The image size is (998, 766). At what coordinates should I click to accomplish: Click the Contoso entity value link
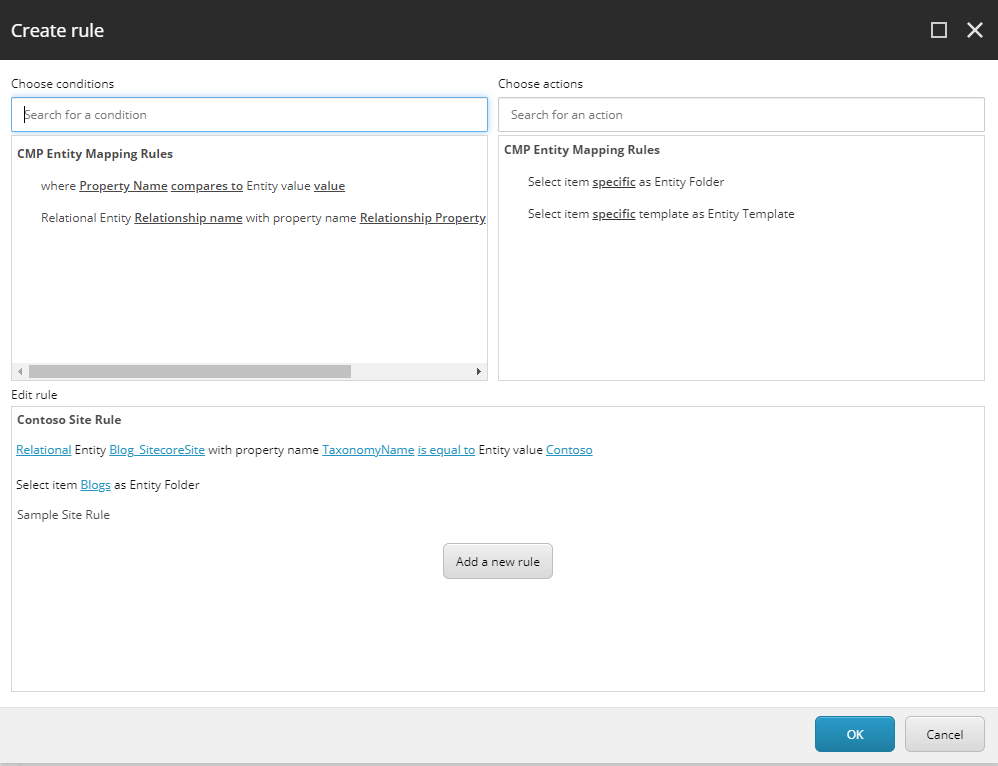(569, 449)
